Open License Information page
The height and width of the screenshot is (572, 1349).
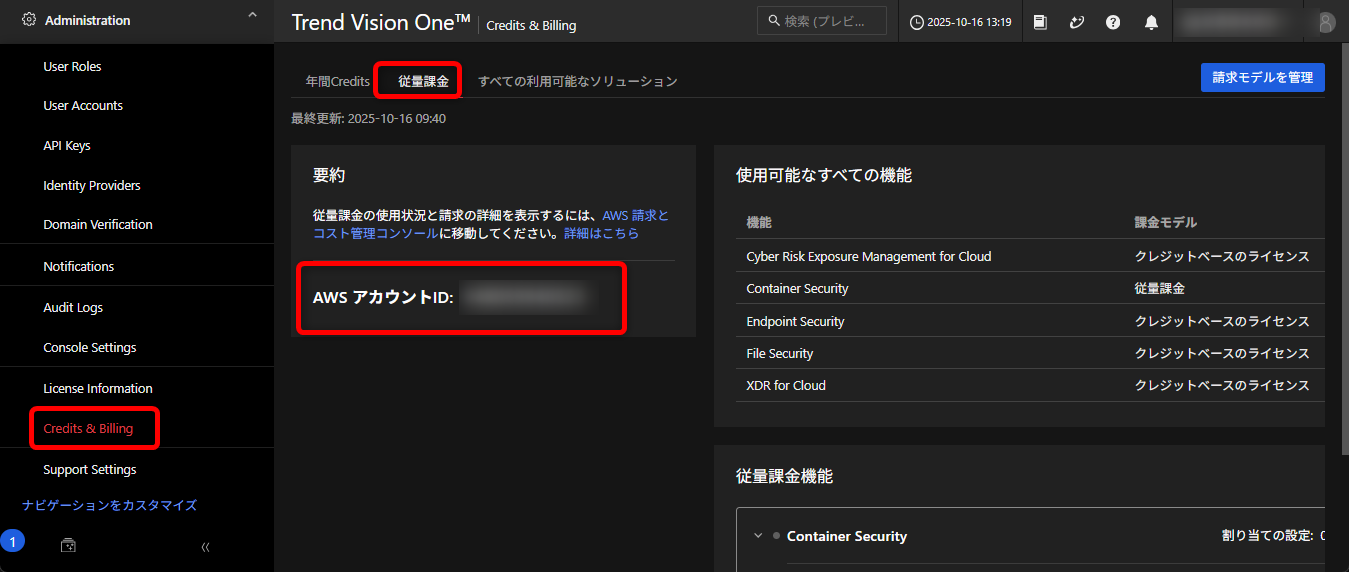point(98,388)
